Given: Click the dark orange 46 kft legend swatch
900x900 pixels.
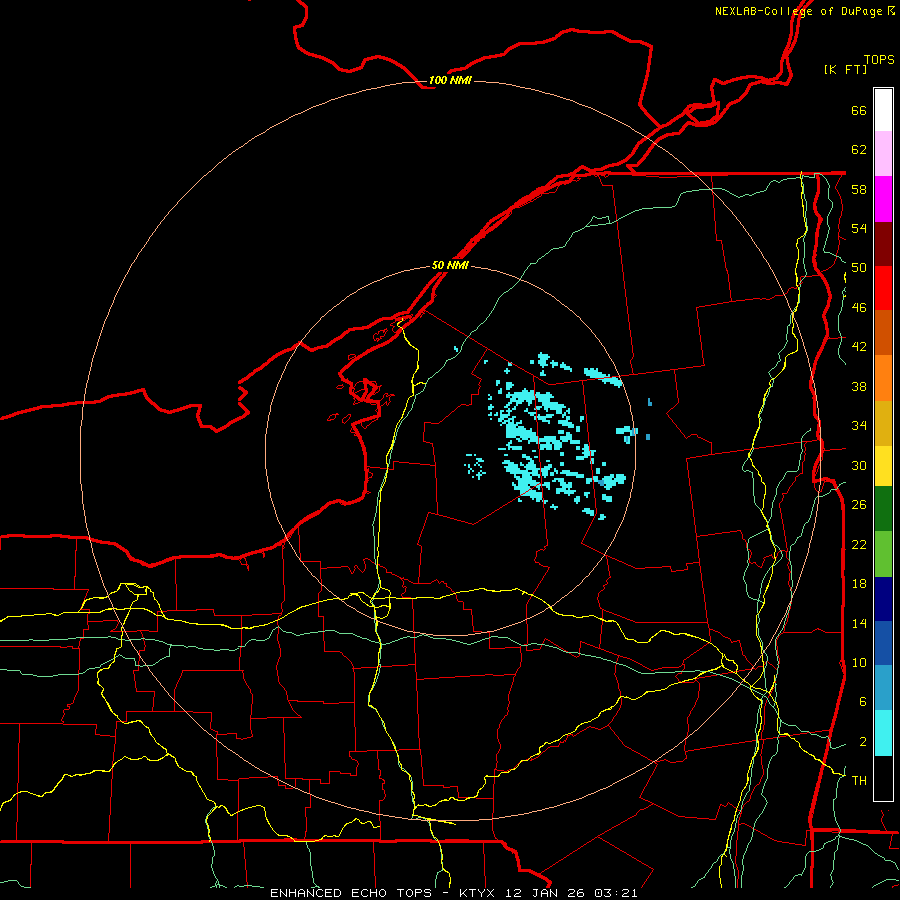Looking at the screenshot, I should click(883, 332).
